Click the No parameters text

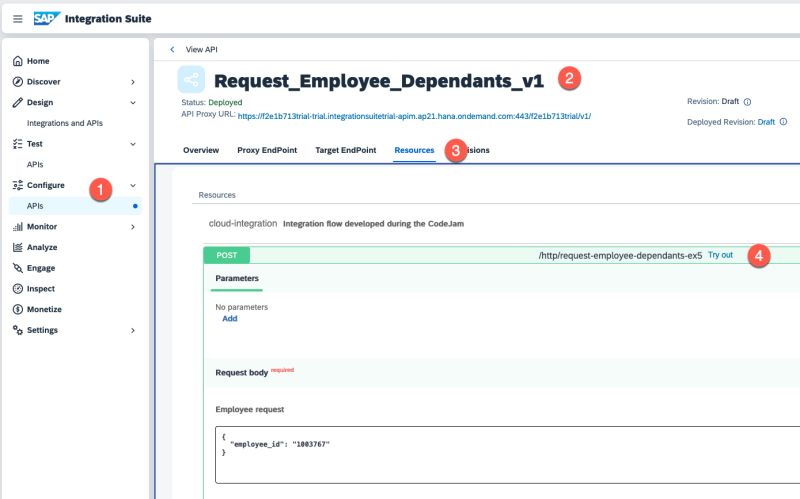(241, 307)
